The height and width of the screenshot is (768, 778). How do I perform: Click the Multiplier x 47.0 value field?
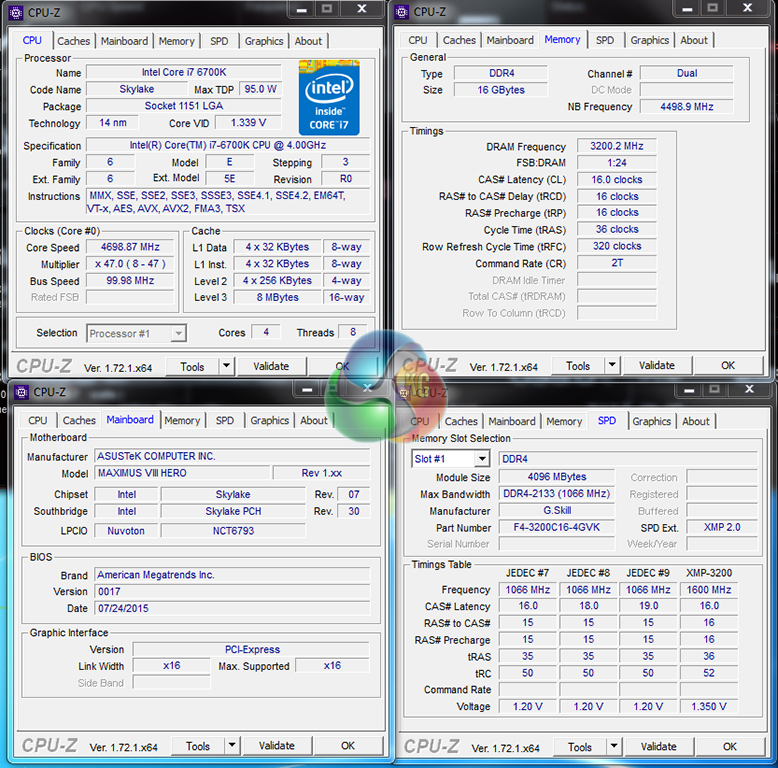(130, 263)
